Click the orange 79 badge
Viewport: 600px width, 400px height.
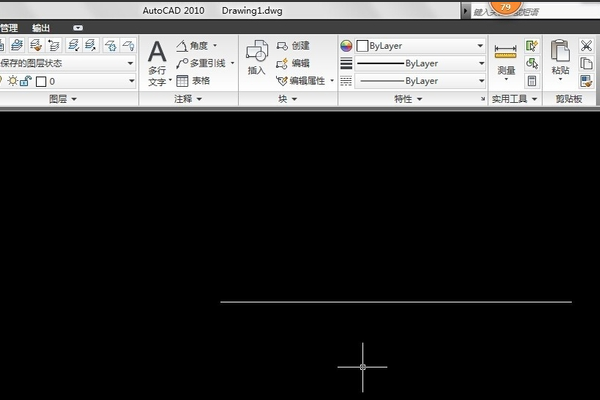pos(505,6)
